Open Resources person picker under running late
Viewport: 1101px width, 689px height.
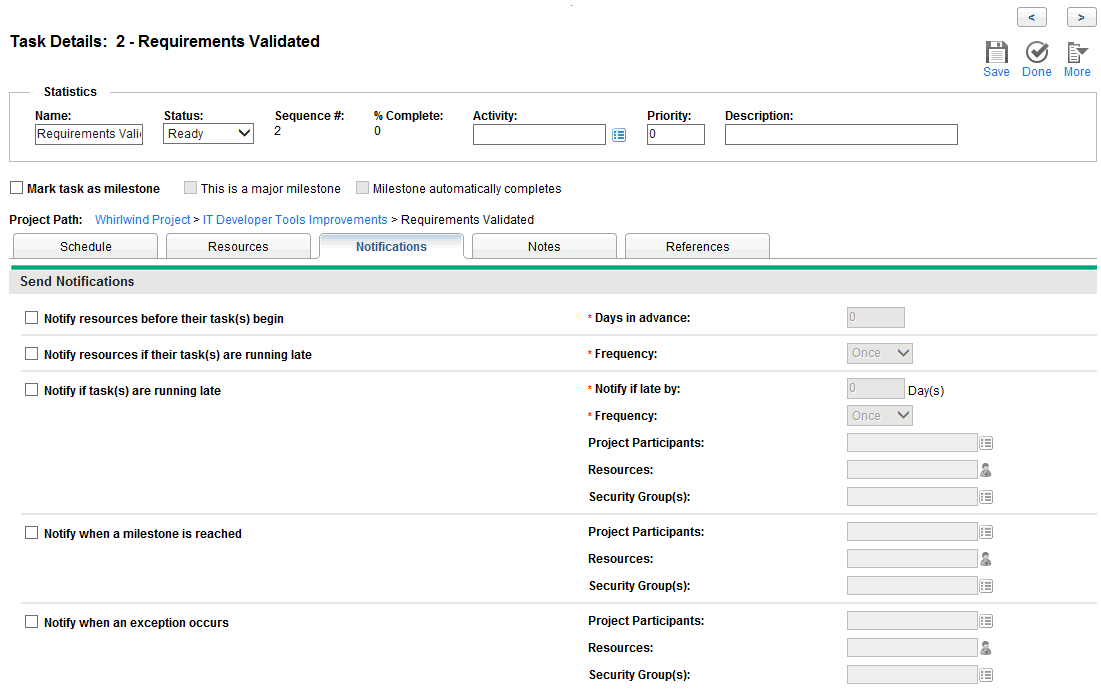[x=986, y=470]
